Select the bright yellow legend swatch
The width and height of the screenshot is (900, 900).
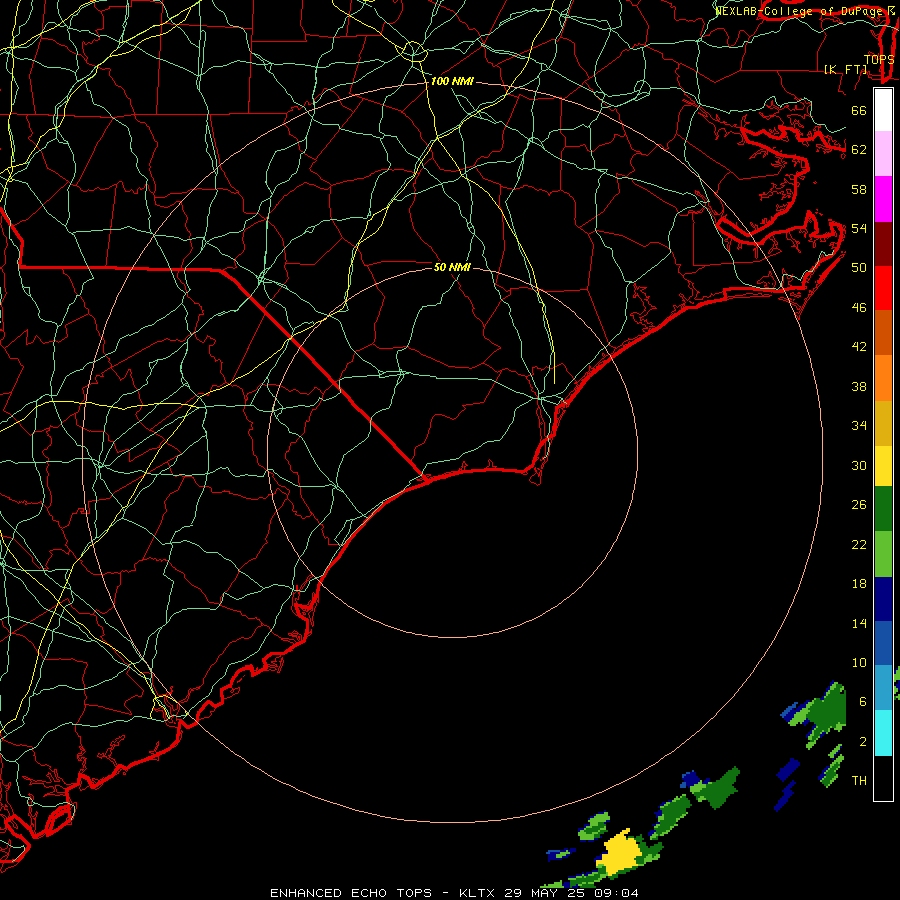(883, 466)
